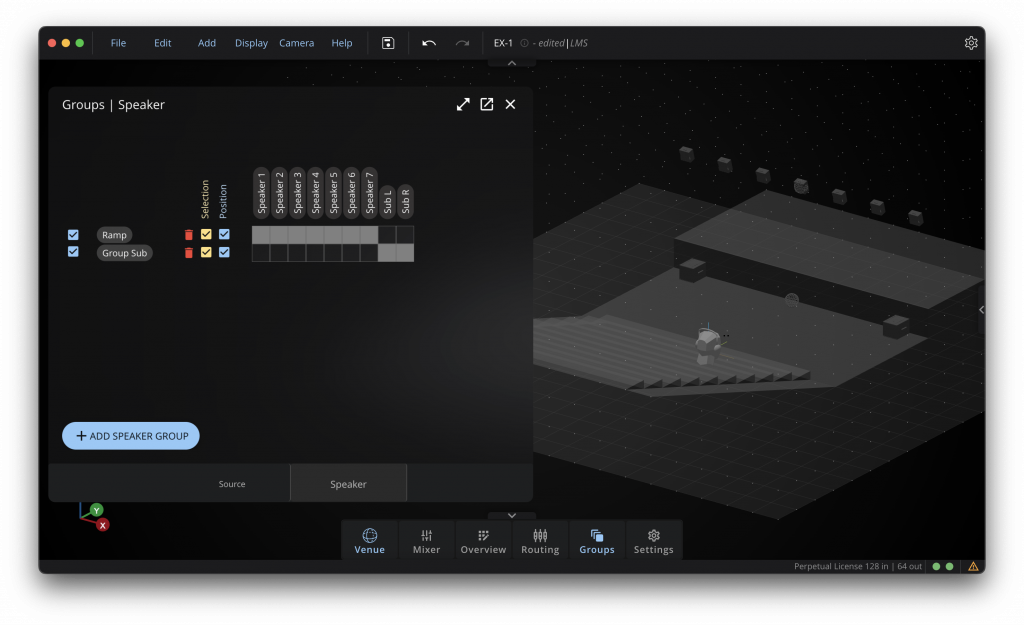Open the gear settings icon at top right

coord(971,43)
